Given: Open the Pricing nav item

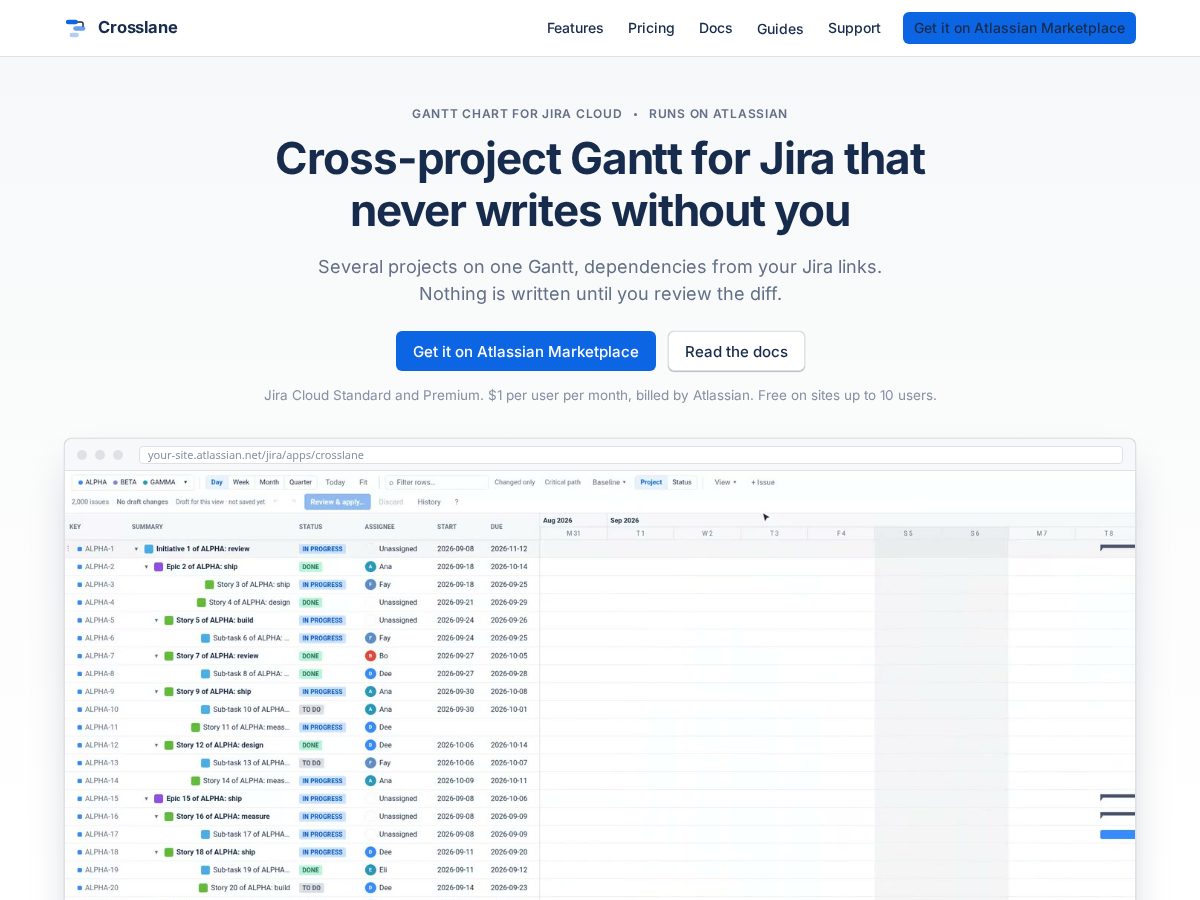Looking at the screenshot, I should pos(651,28).
